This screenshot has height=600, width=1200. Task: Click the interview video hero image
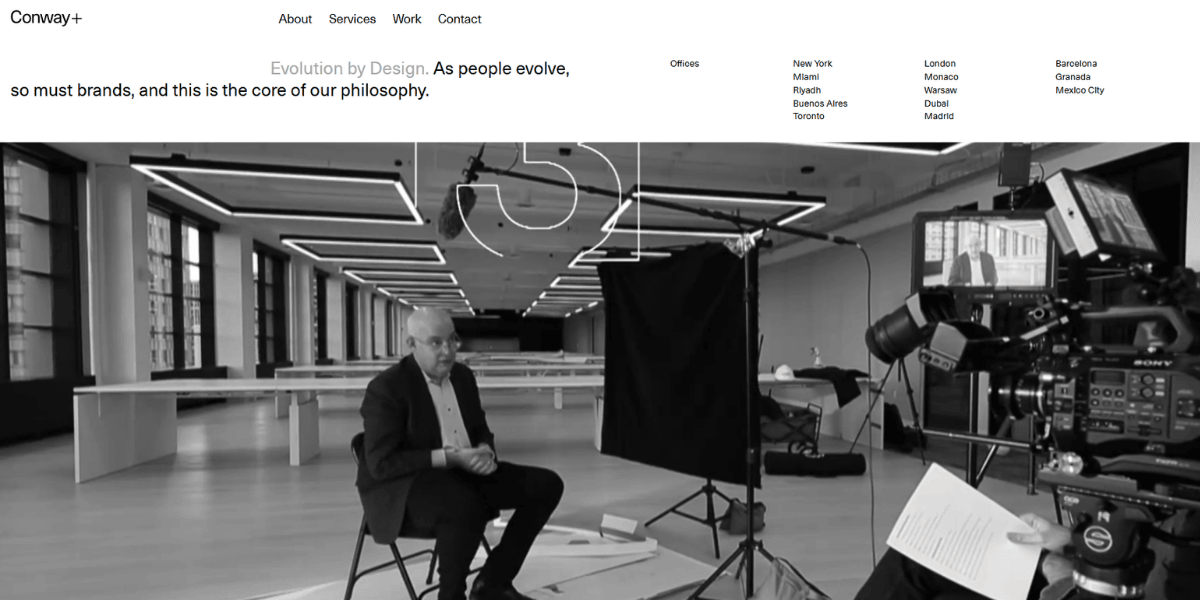coord(600,371)
